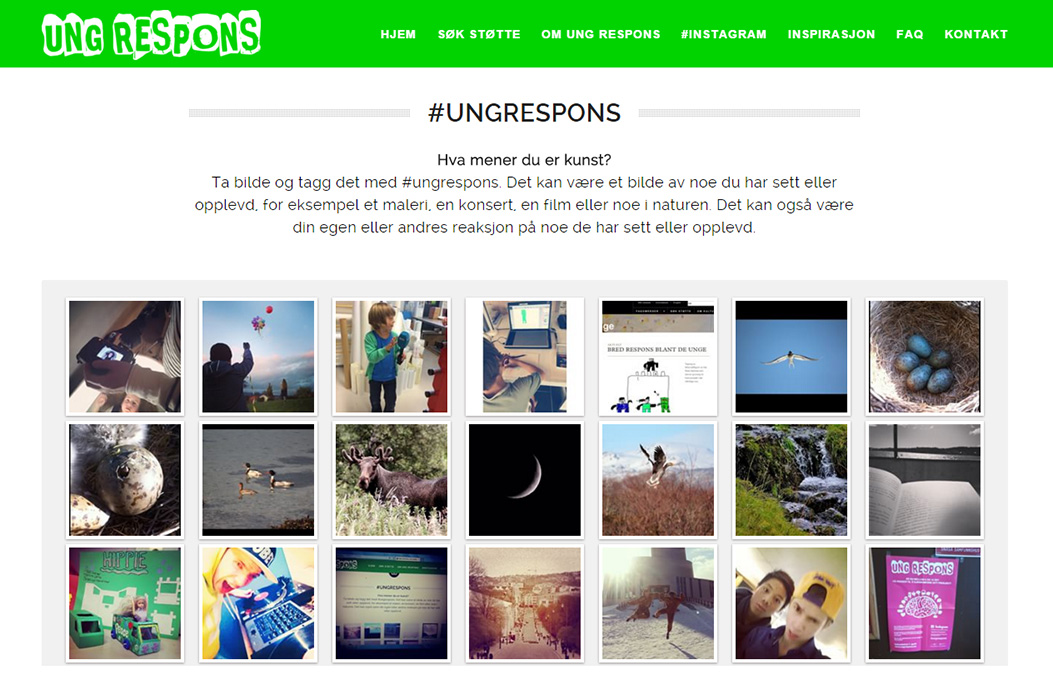
Task: Open the seagull against blue sky photo
Action: pyautogui.click(x=791, y=357)
